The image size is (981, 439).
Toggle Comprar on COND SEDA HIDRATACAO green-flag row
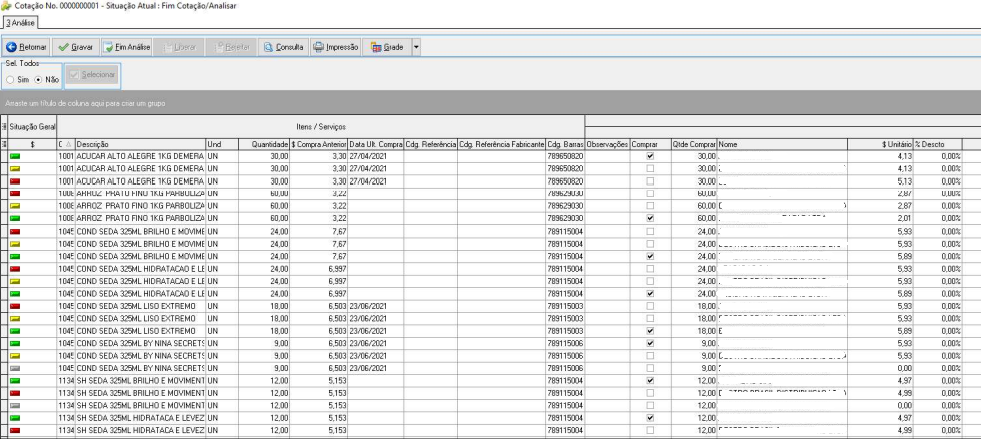(x=651, y=293)
